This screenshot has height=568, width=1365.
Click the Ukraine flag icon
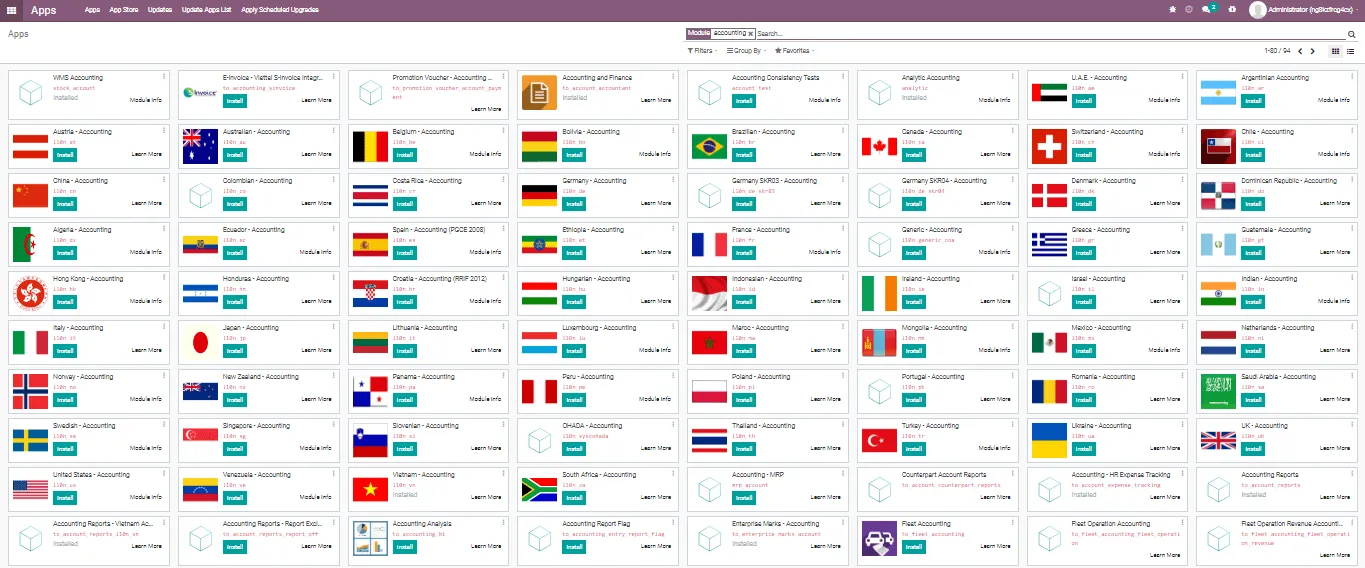click(x=1049, y=441)
